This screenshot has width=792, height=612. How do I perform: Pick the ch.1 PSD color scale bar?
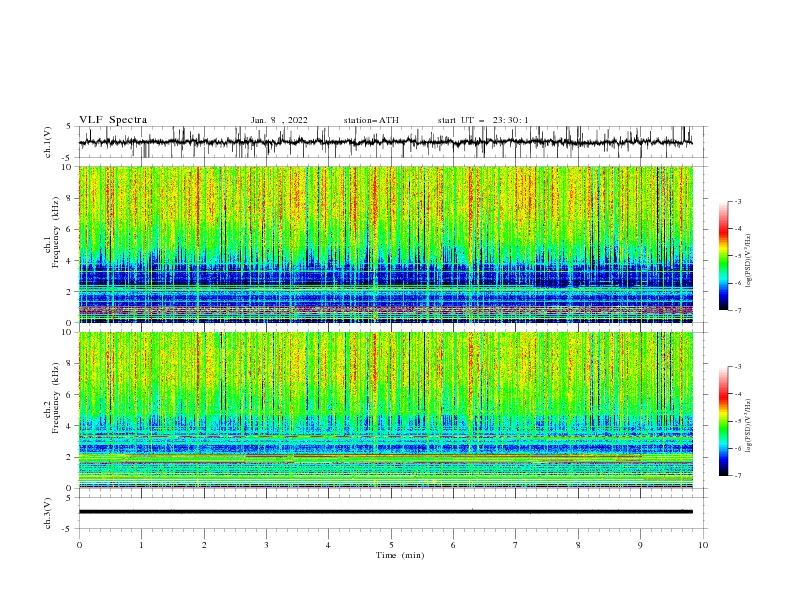coord(723,255)
